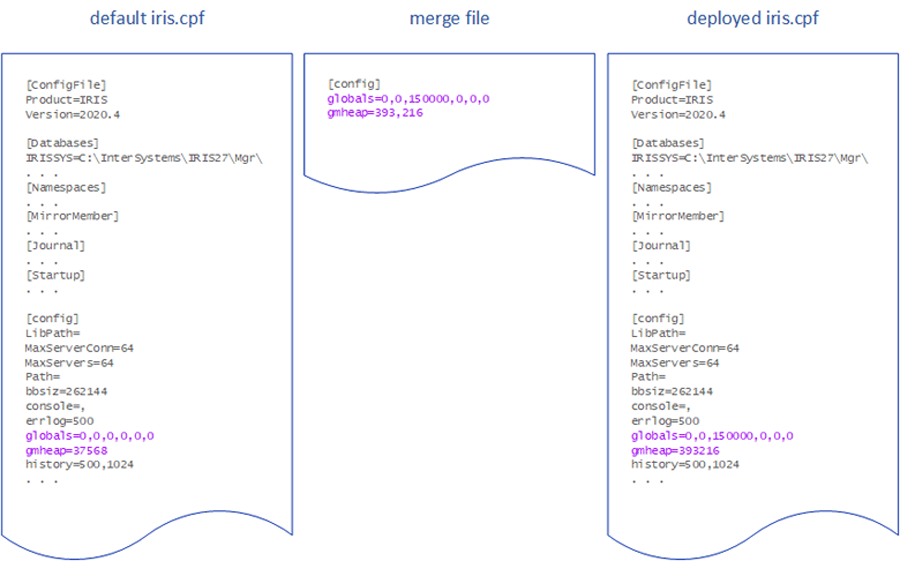The width and height of the screenshot is (900, 561).
Task: Click gmheap=393216 in deployed iris.cpf
Action: point(676,451)
